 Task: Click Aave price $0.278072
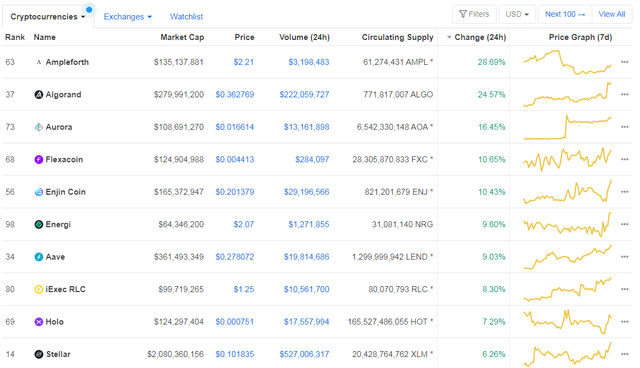pyautogui.click(x=235, y=257)
